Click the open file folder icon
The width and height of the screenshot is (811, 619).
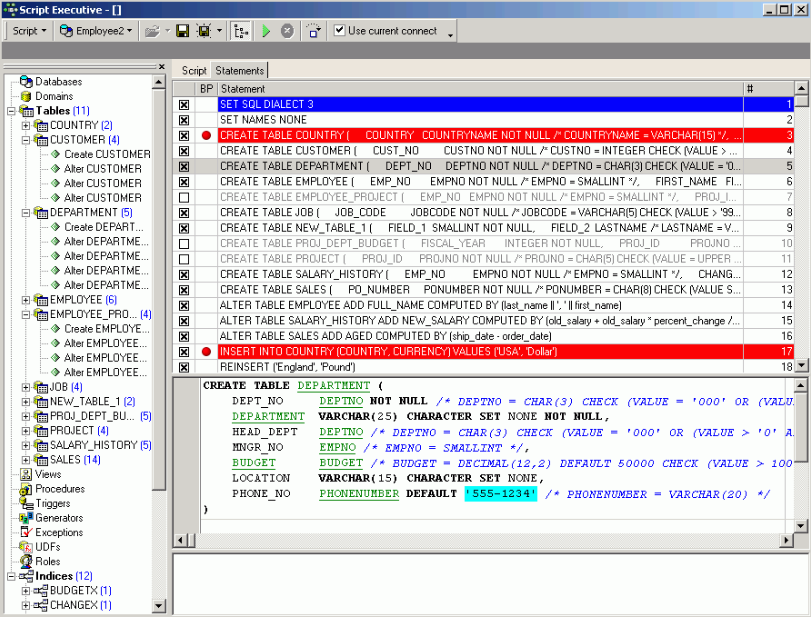(x=152, y=31)
